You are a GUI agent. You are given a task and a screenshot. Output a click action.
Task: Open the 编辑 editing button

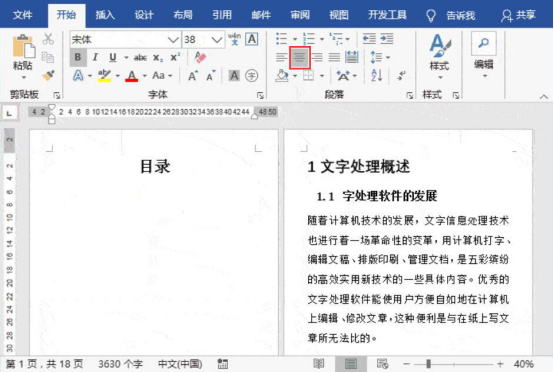[484, 55]
